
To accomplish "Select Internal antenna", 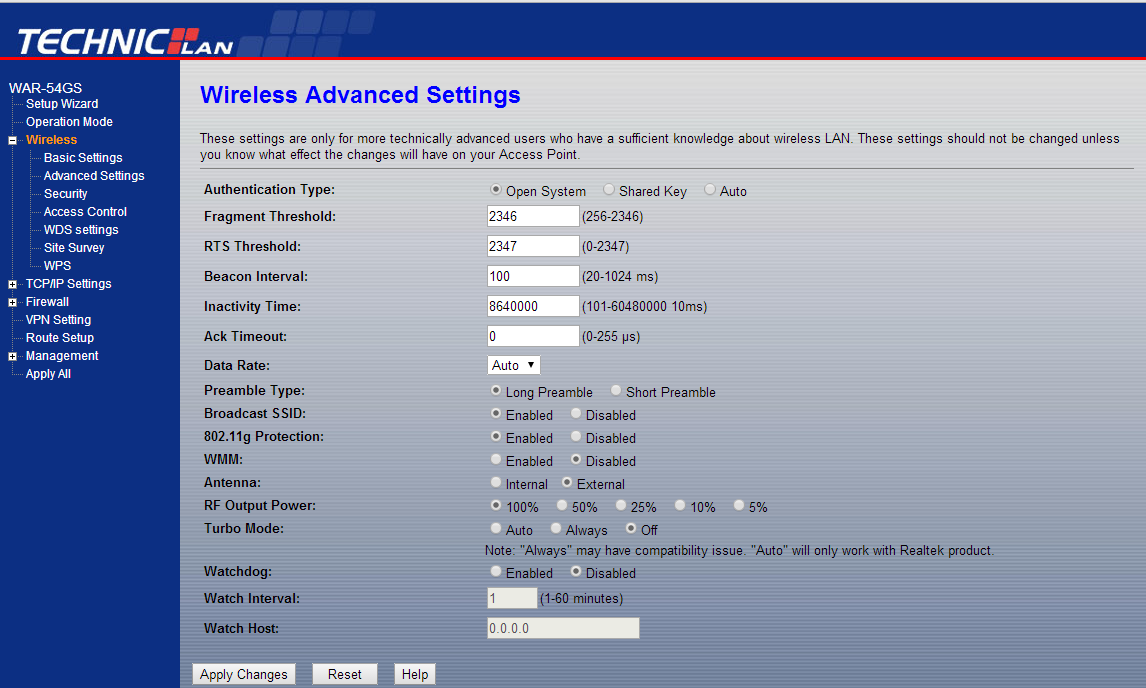I will (496, 483).
